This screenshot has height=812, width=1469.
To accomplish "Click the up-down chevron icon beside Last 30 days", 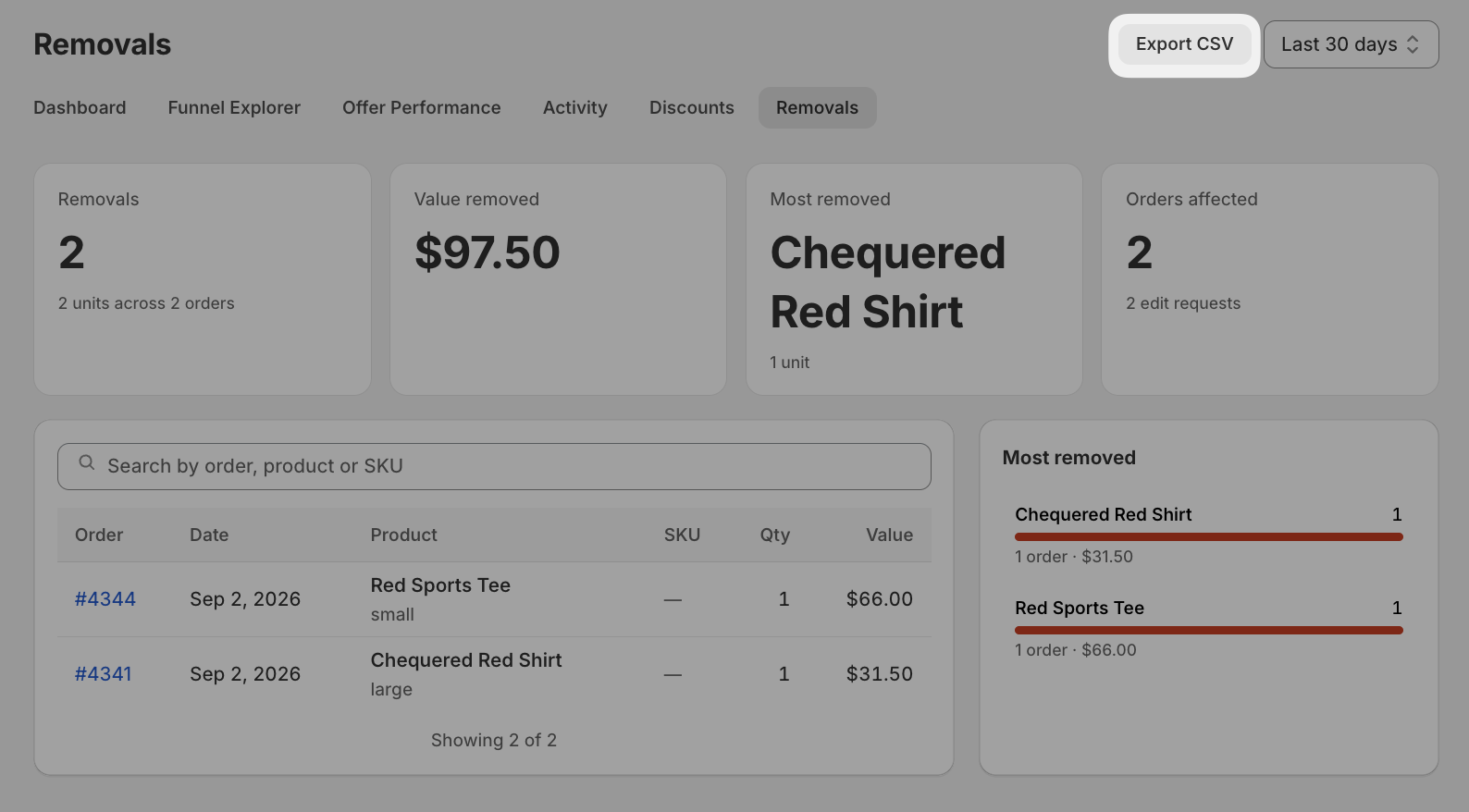I will click(1413, 44).
